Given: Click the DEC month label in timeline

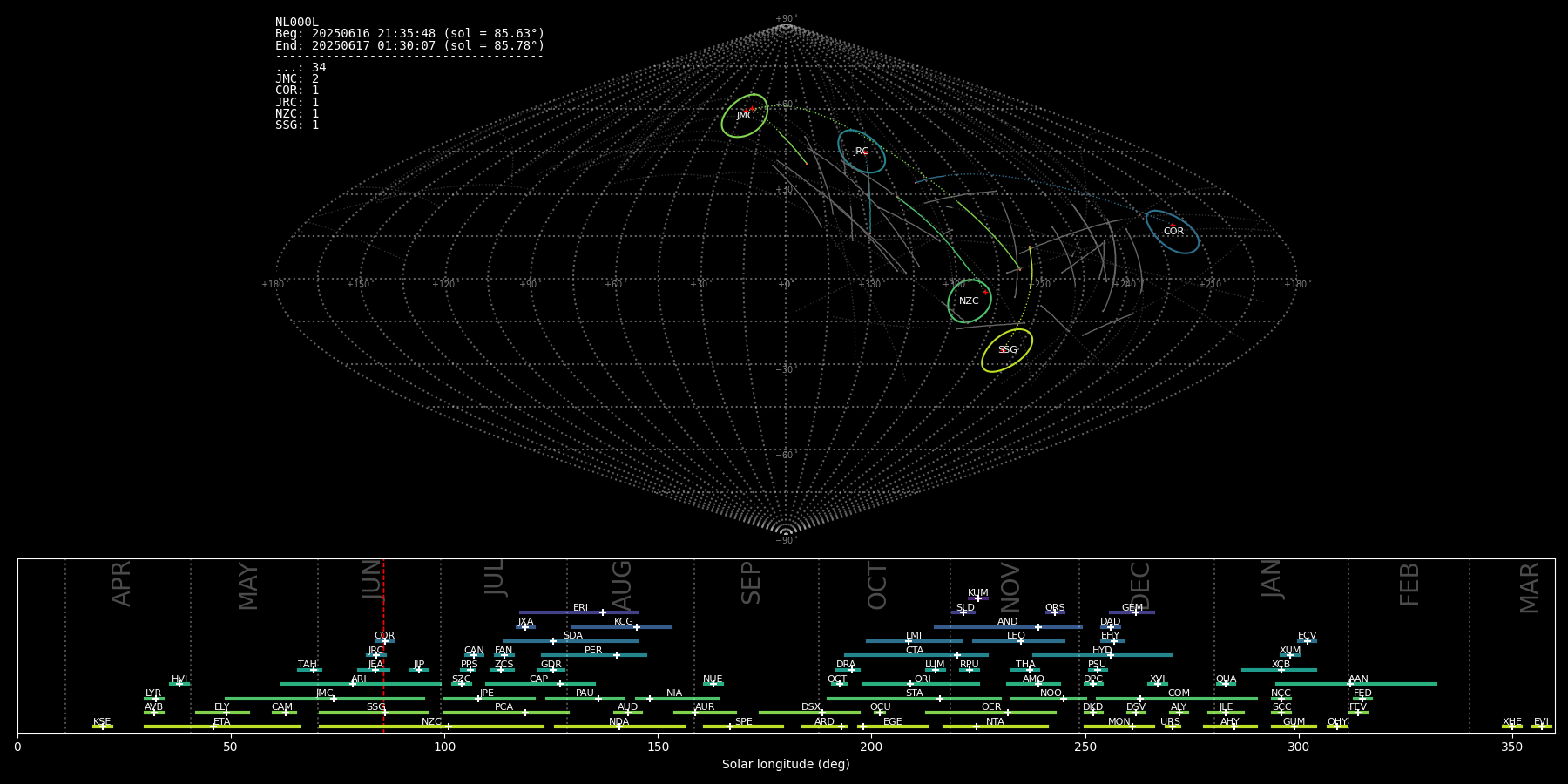Looking at the screenshot, I should pos(1140,585).
